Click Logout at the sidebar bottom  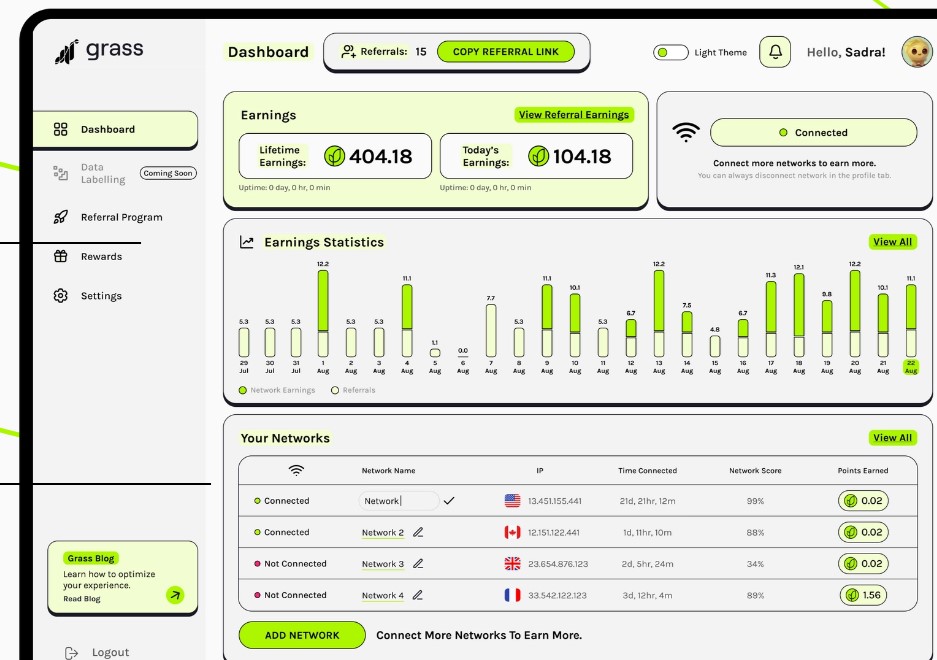110,652
